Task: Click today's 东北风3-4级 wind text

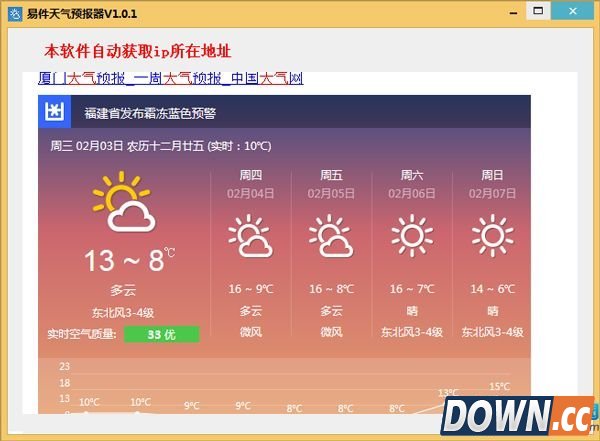Action: coord(123,313)
